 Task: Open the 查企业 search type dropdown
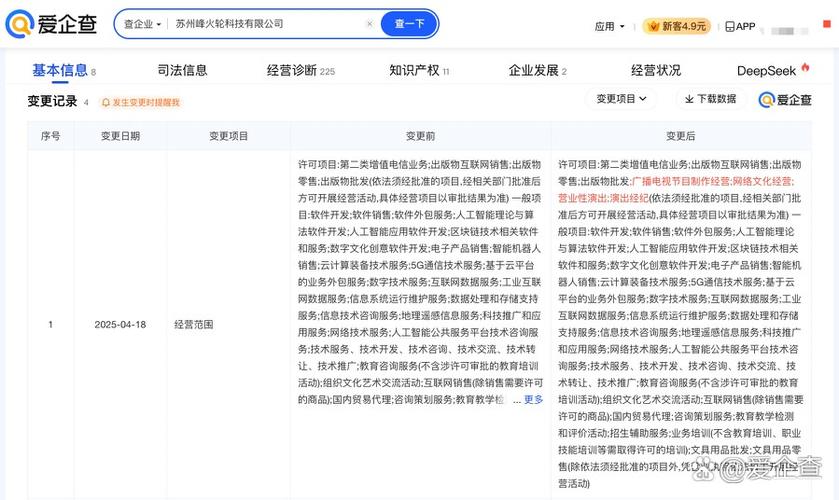pyautogui.click(x=142, y=24)
